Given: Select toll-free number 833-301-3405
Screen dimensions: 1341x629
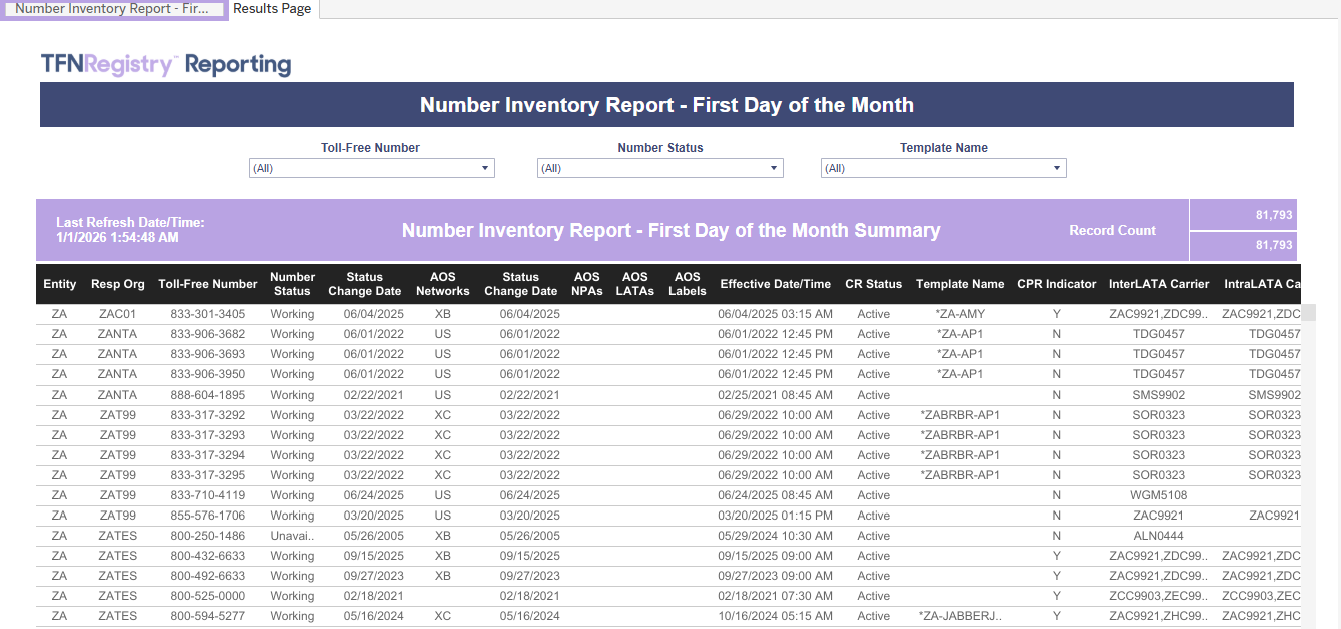Looking at the screenshot, I should pos(208,314).
